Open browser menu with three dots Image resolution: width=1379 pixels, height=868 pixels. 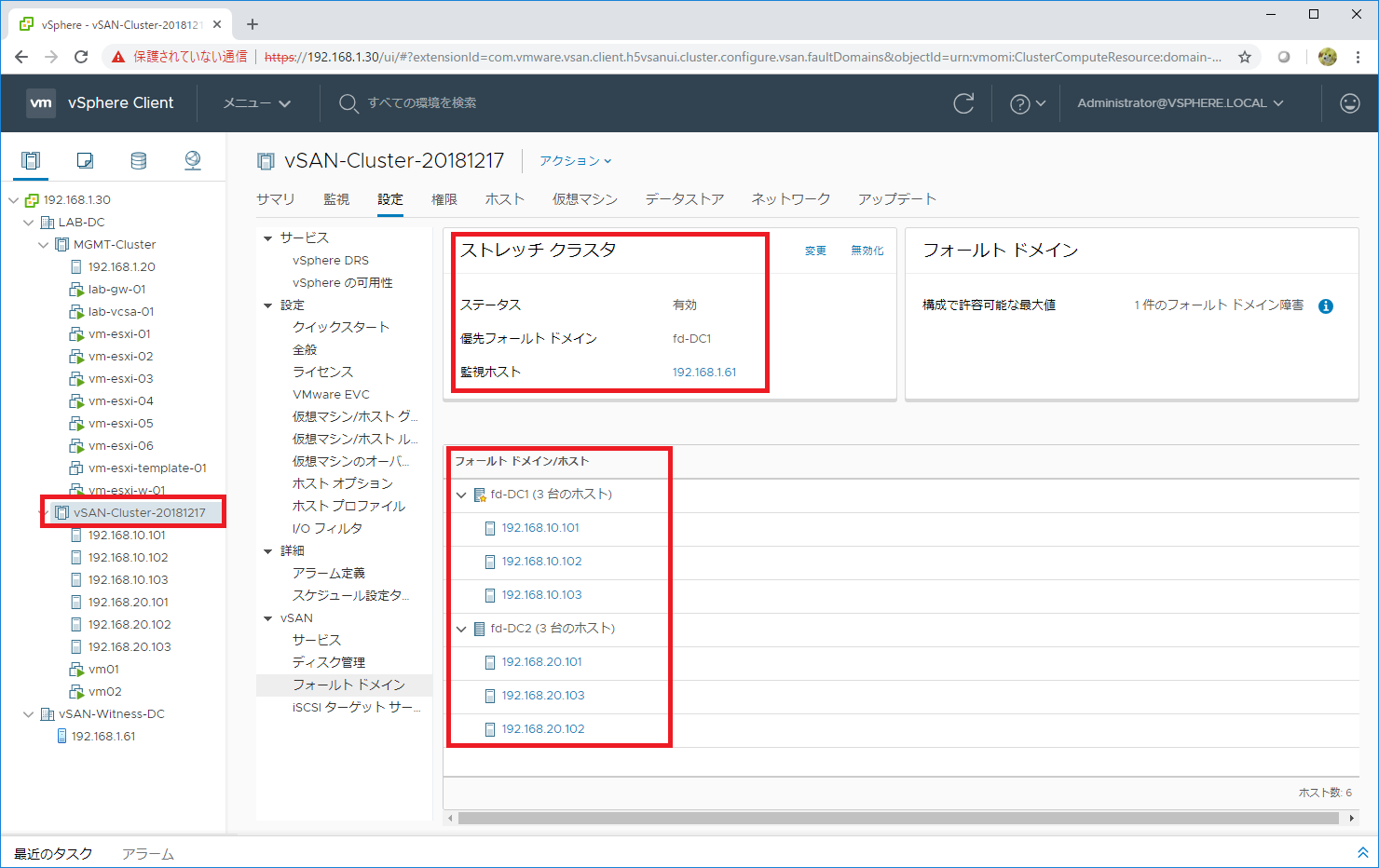coord(1358,57)
